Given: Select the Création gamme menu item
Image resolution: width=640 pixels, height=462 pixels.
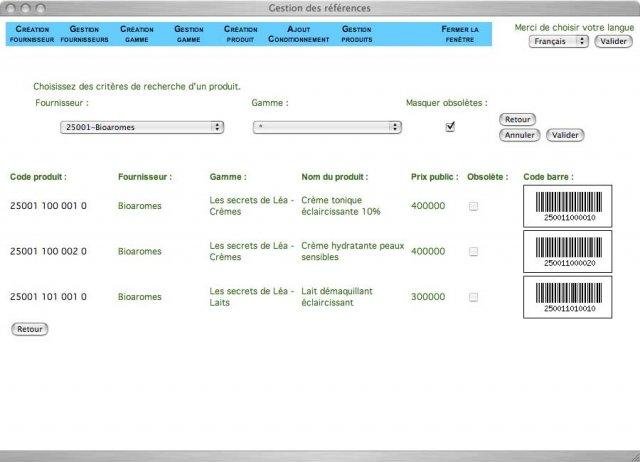Looking at the screenshot, I should click(137, 34).
